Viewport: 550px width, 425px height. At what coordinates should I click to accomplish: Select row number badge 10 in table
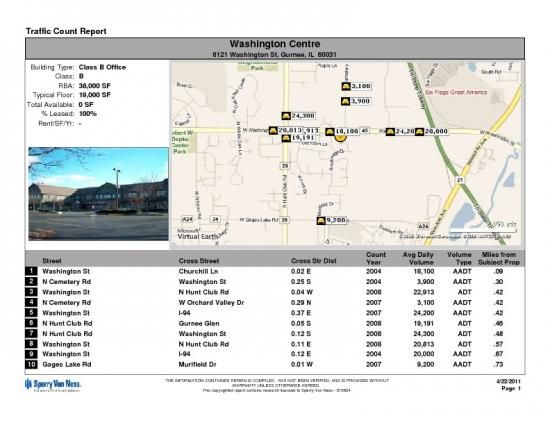coord(31,364)
